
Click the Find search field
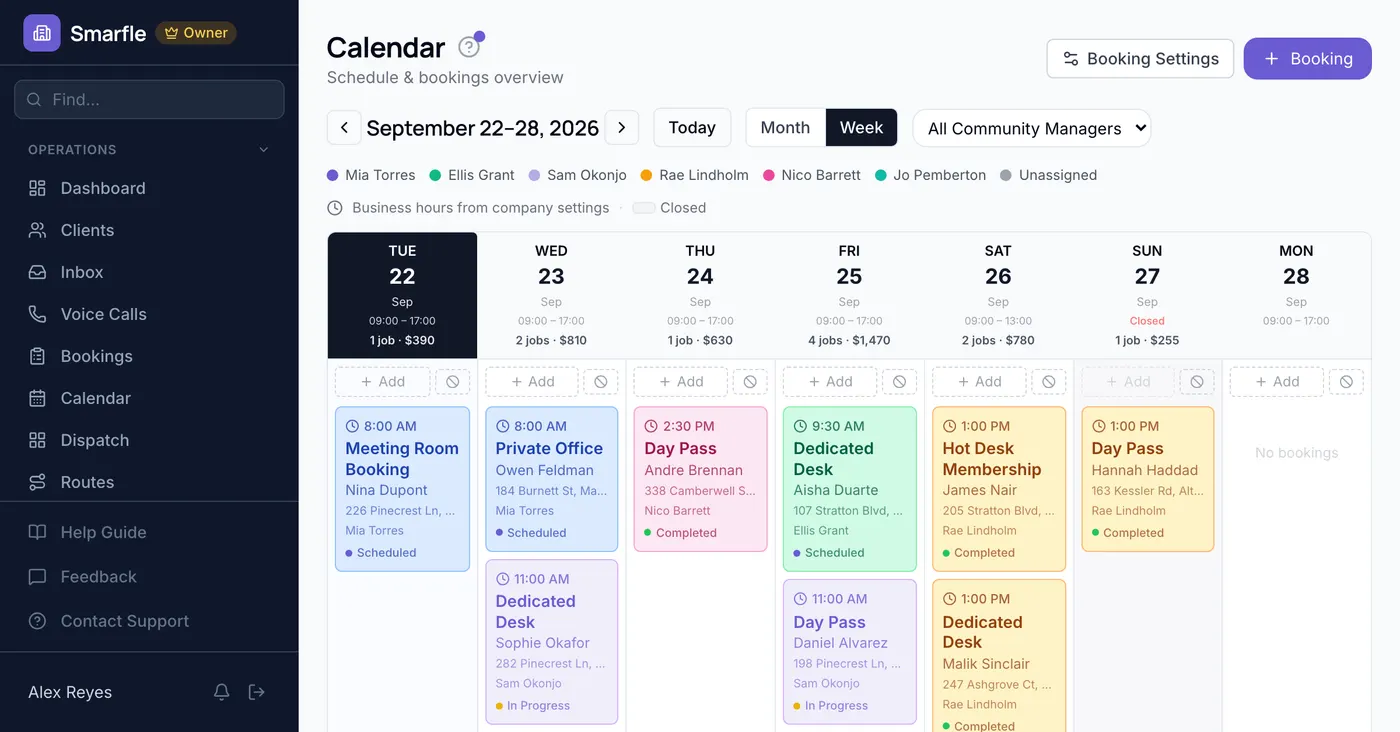click(x=149, y=100)
